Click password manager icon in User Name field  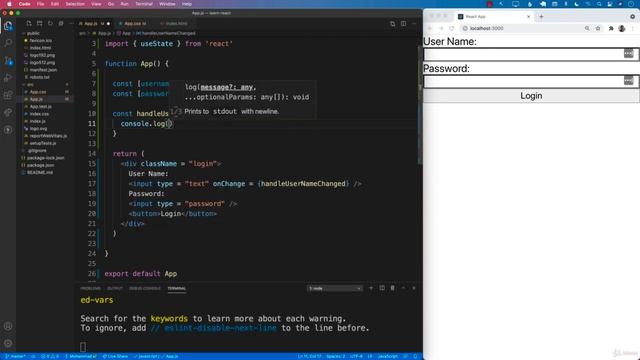click(628, 53)
